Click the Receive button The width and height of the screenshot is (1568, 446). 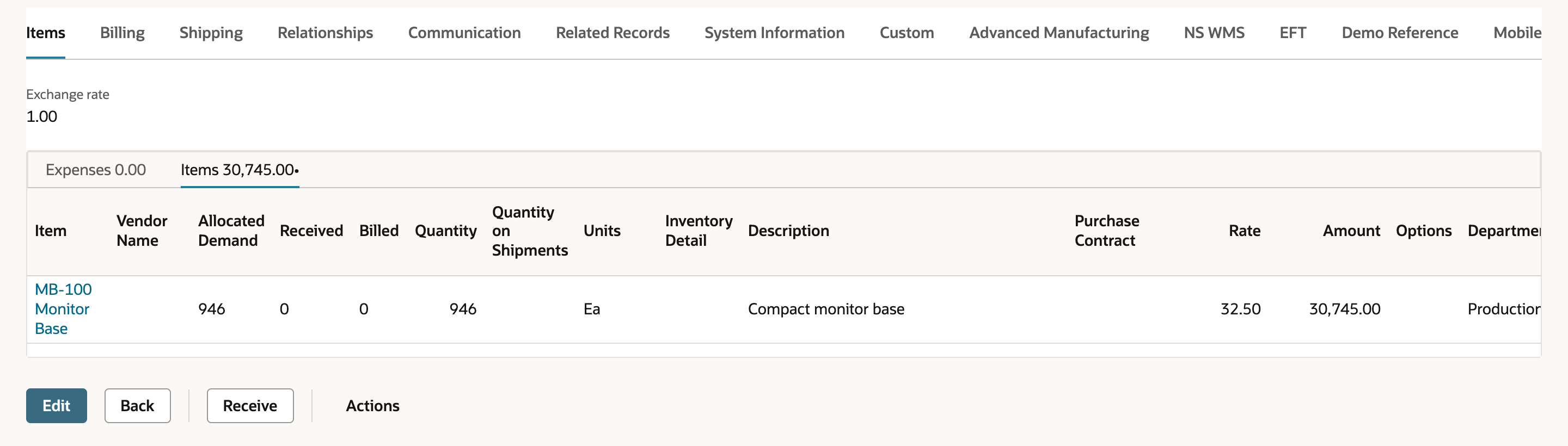(x=250, y=406)
